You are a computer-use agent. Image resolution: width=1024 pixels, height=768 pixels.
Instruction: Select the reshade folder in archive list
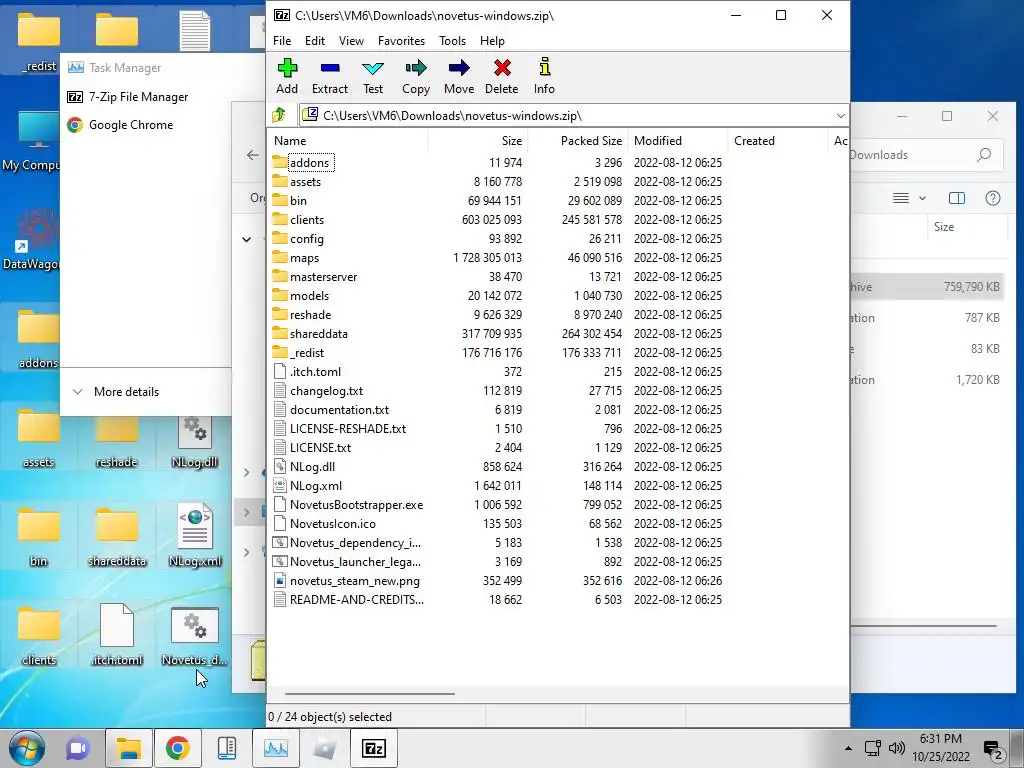pos(498,314)
